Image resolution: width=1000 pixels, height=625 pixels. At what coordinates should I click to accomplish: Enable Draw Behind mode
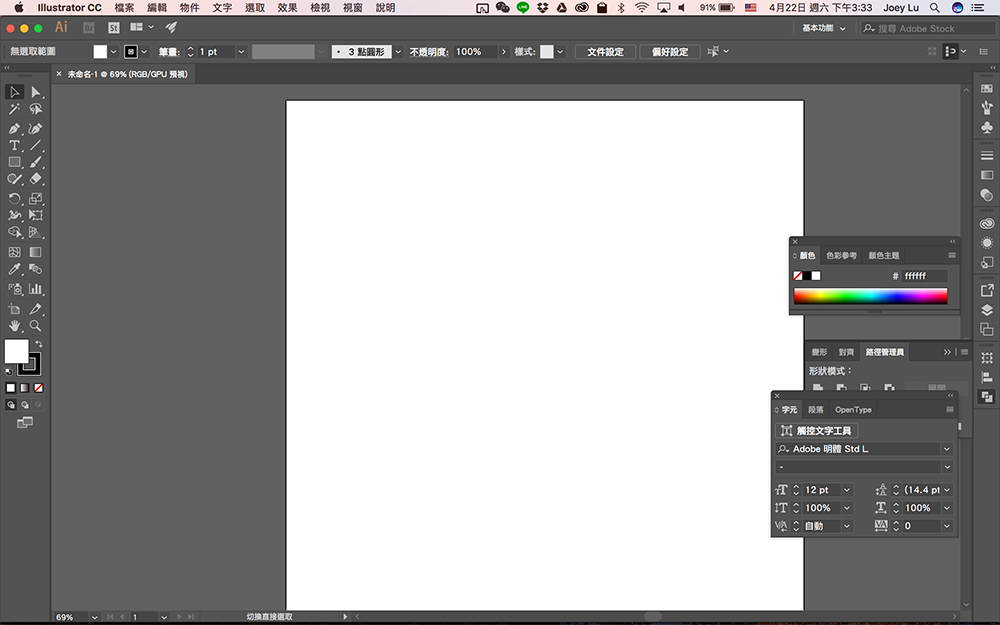click(x=25, y=405)
